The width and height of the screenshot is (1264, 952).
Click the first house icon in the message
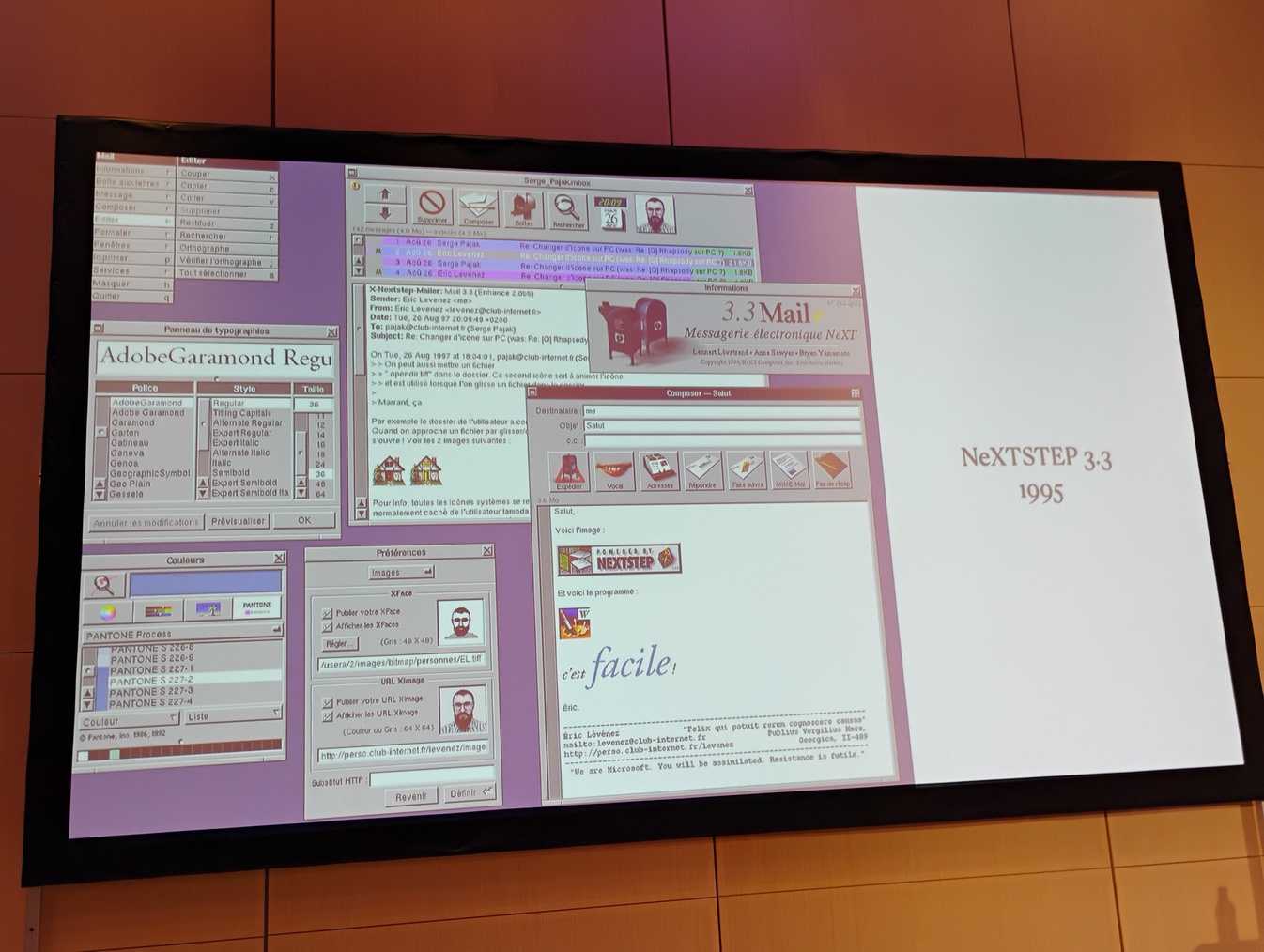coord(389,469)
